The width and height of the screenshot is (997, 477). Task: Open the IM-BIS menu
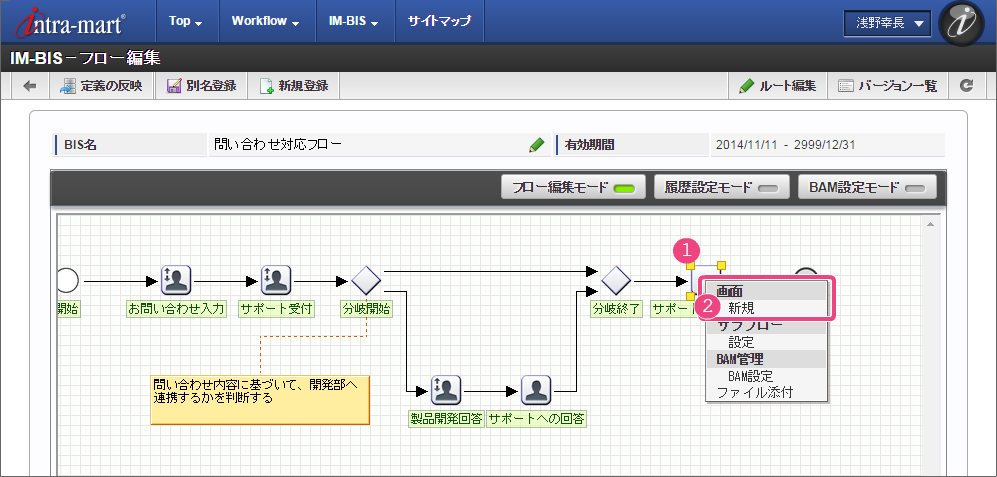coord(354,22)
